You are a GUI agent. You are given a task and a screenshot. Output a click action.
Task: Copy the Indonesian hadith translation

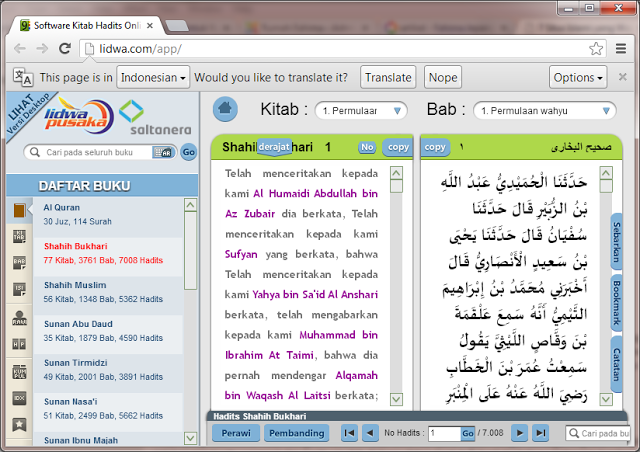coord(398,147)
